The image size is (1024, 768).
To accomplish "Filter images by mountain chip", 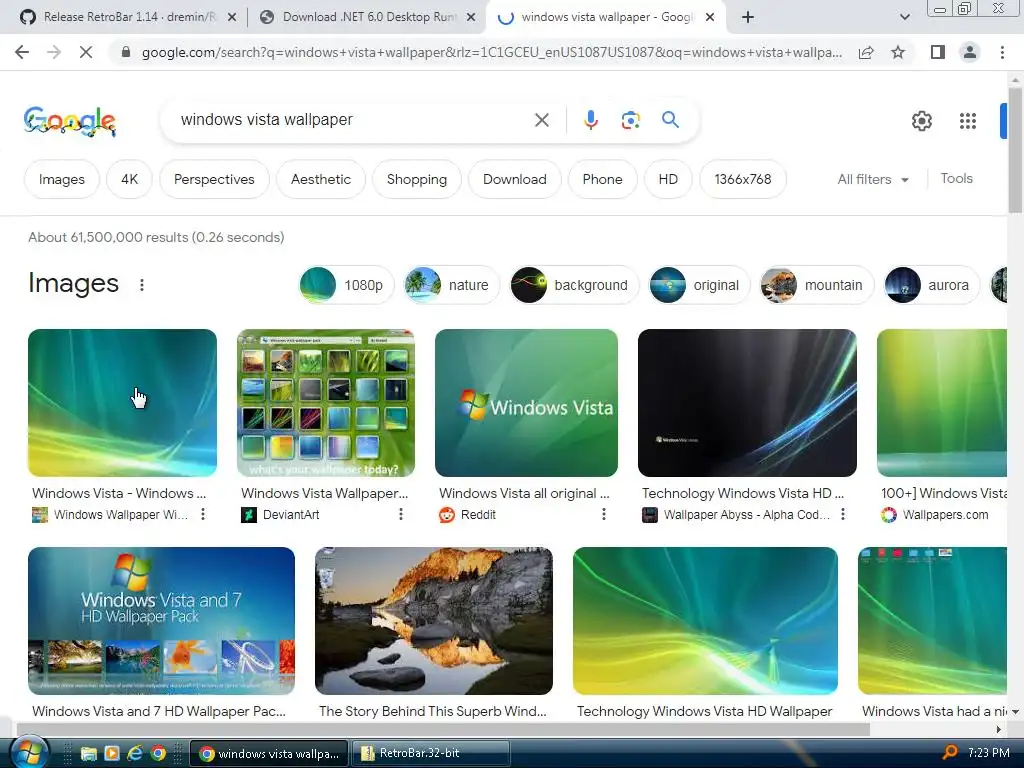I will pyautogui.click(x=816, y=285).
